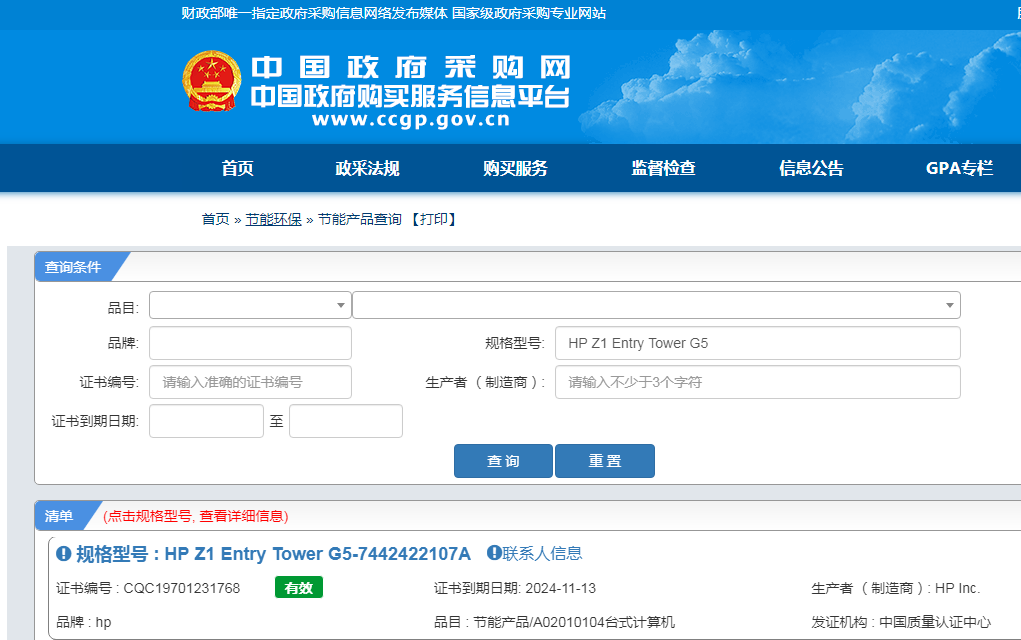Open the second wide 品目 dropdown
This screenshot has width=1021, height=640.
click(656, 305)
